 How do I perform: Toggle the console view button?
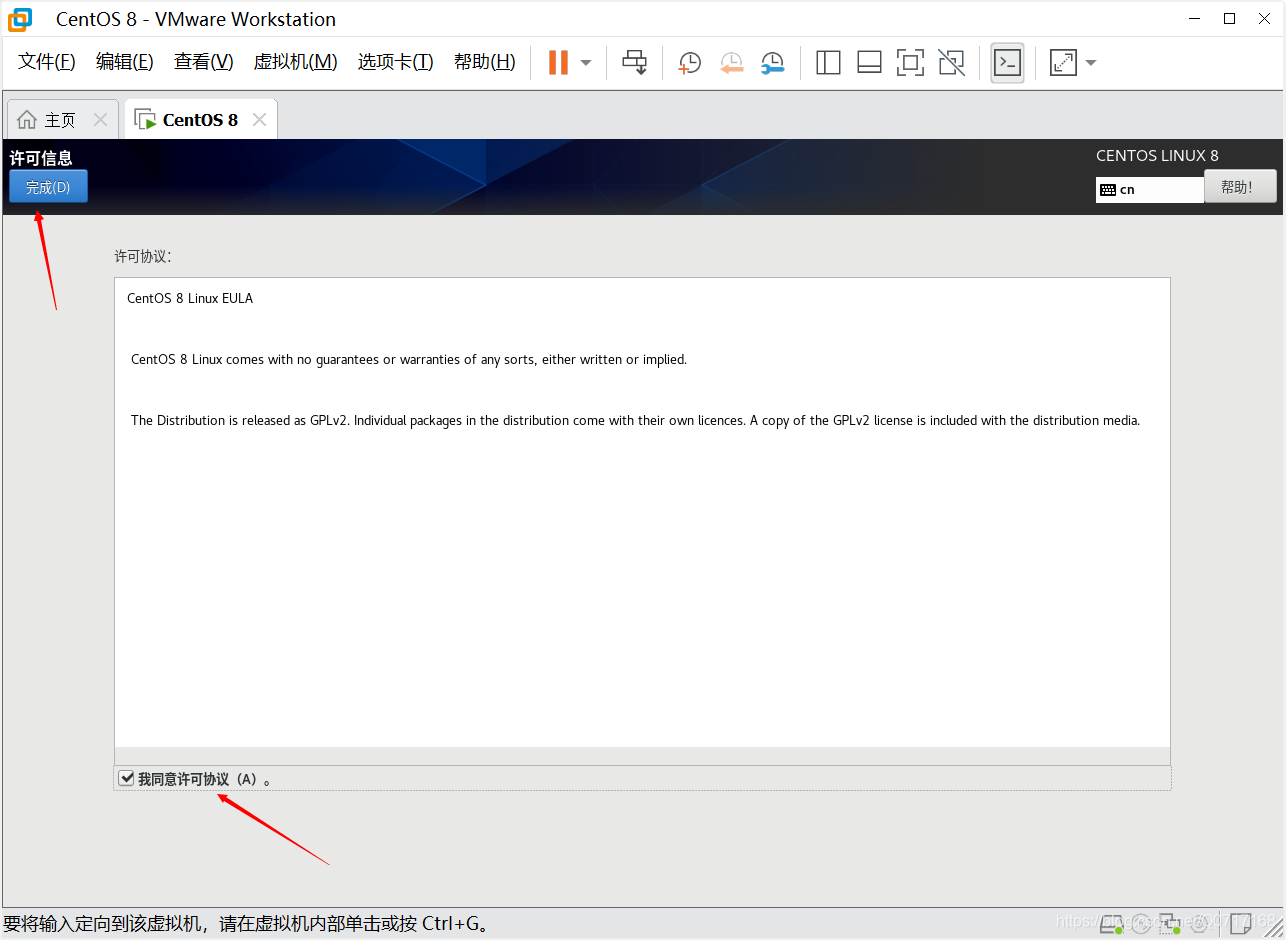coord(1007,63)
